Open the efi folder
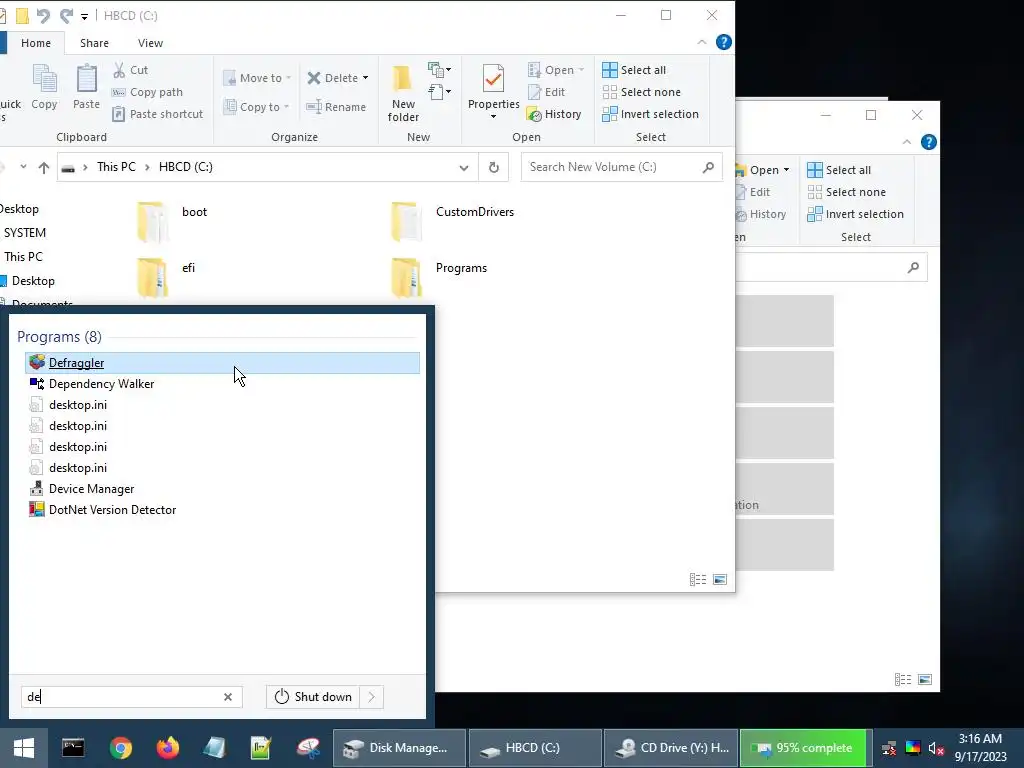Image resolution: width=1024 pixels, height=768 pixels. pos(167,277)
